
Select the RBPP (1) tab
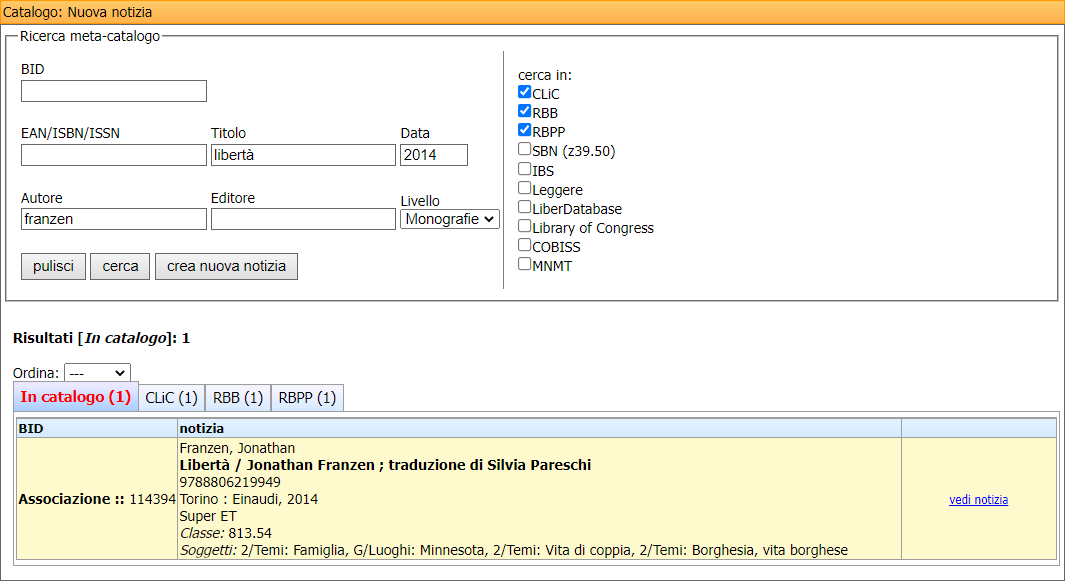coord(307,398)
